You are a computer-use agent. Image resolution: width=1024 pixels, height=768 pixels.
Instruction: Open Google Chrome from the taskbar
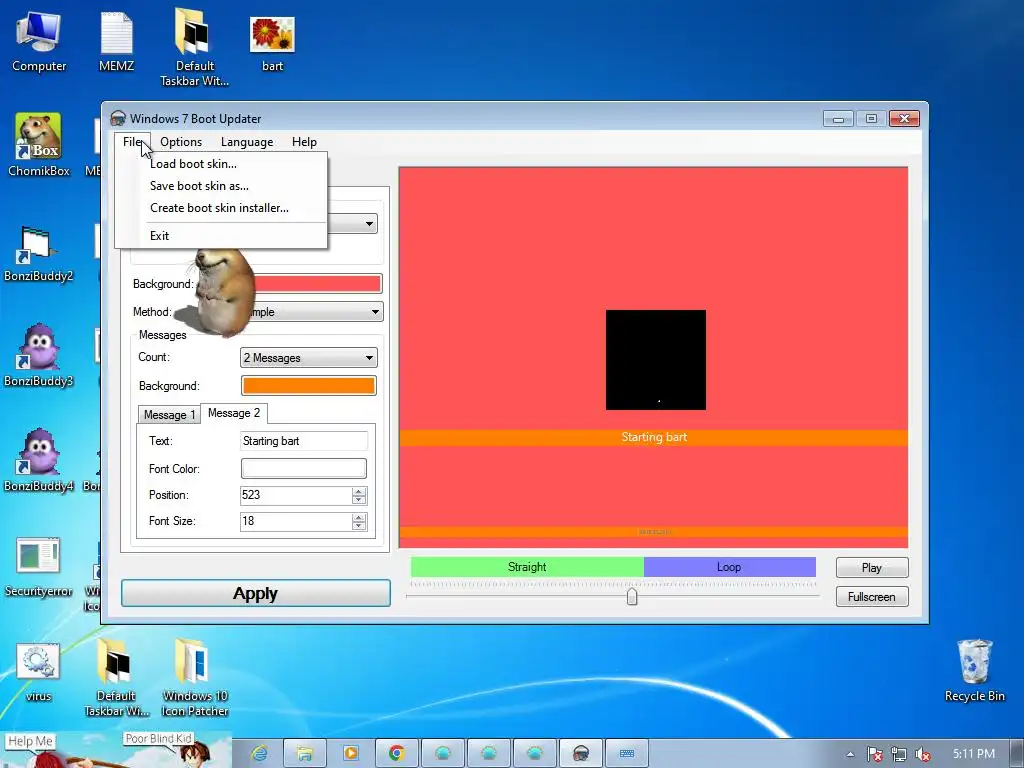[x=396, y=754]
